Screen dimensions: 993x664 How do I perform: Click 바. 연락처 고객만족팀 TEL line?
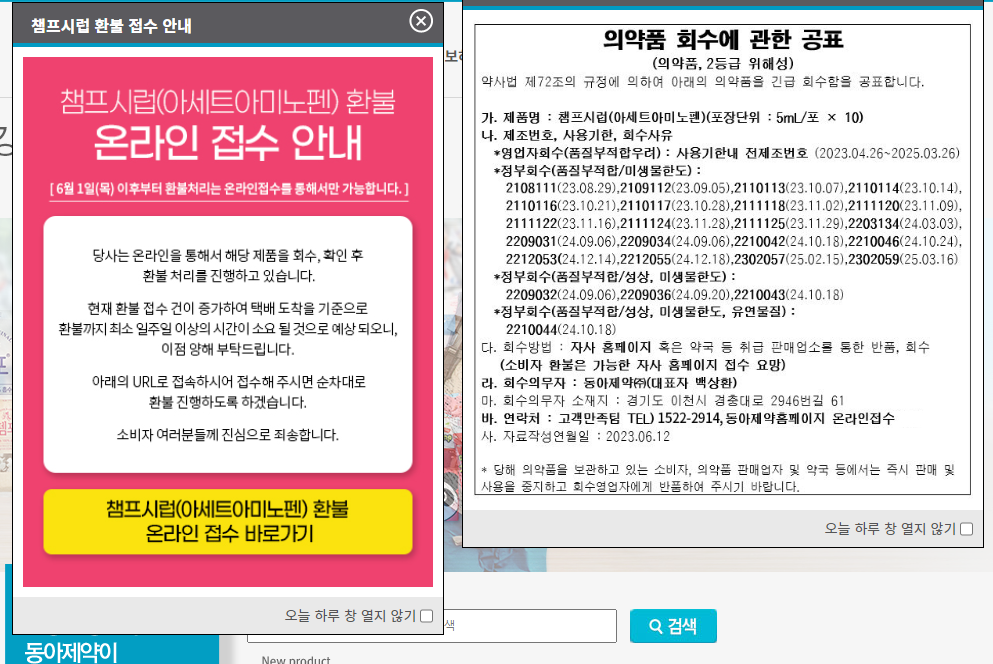click(688, 418)
